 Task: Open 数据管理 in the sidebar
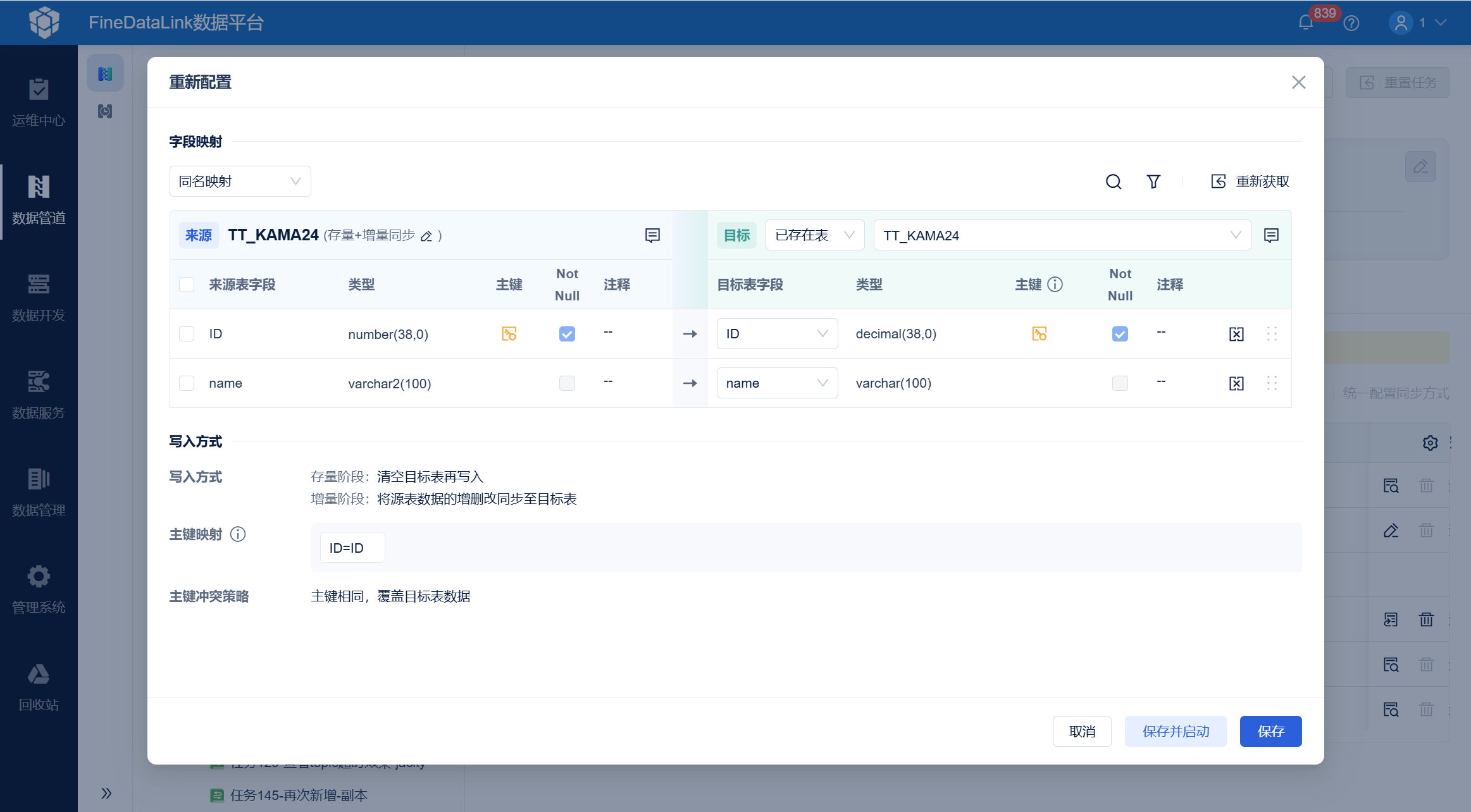point(39,493)
